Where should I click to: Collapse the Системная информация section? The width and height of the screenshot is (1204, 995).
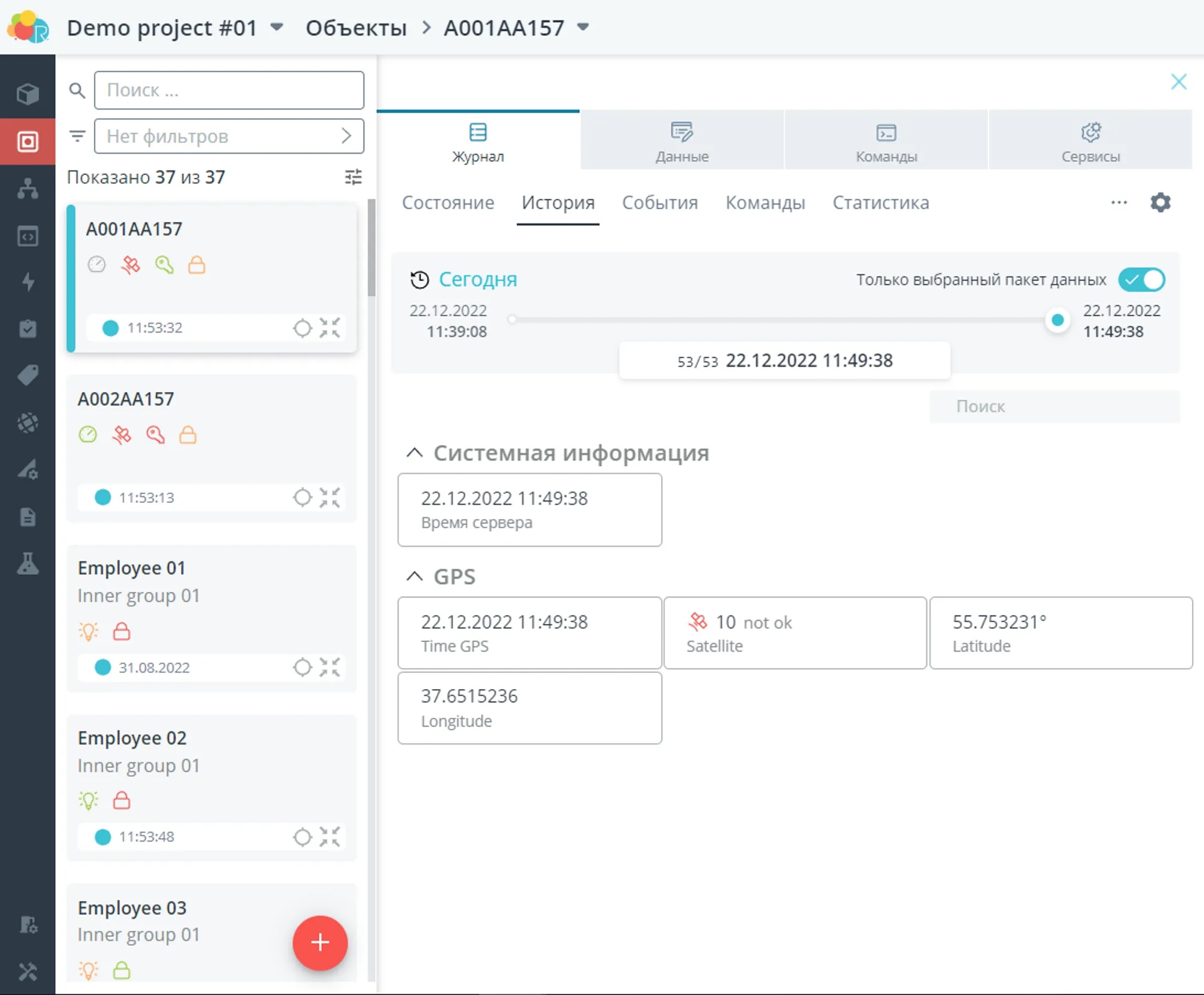415,453
